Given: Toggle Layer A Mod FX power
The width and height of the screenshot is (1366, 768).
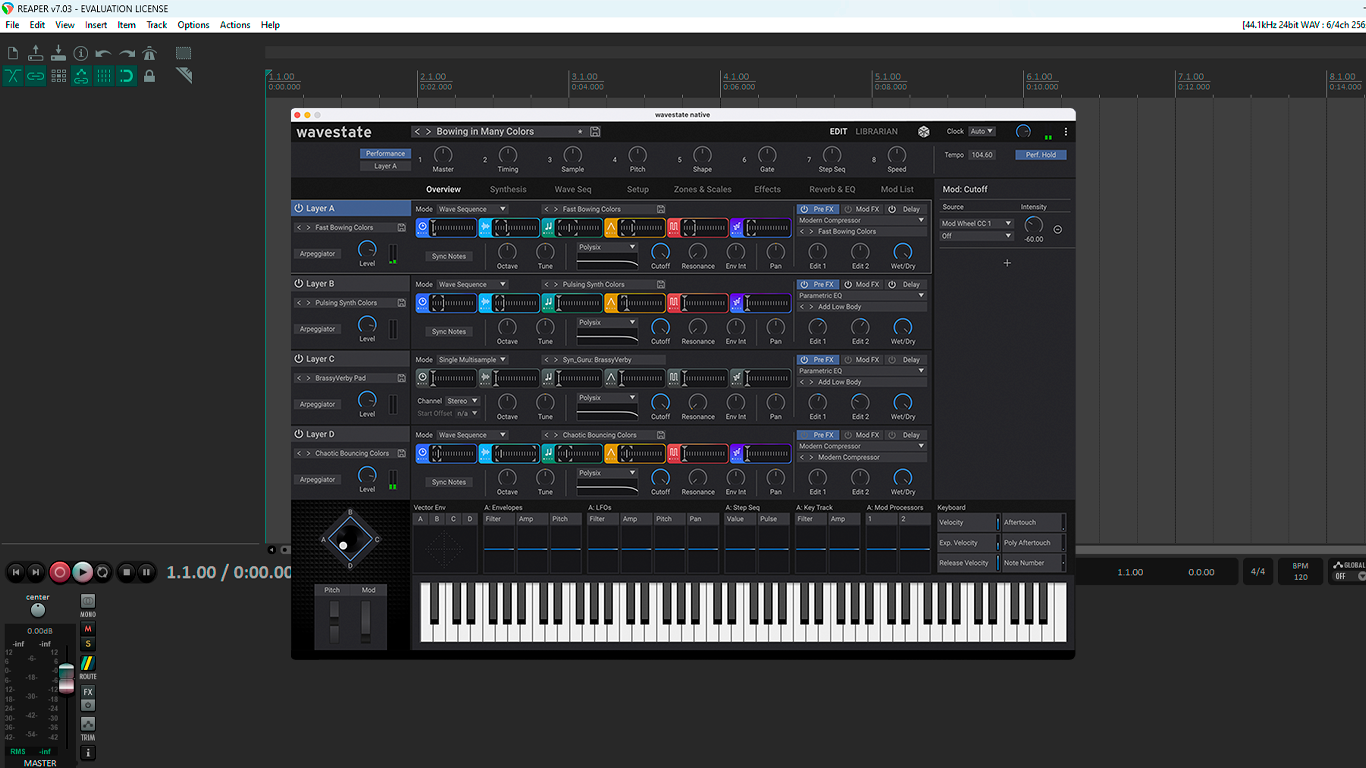Looking at the screenshot, I should [x=849, y=209].
